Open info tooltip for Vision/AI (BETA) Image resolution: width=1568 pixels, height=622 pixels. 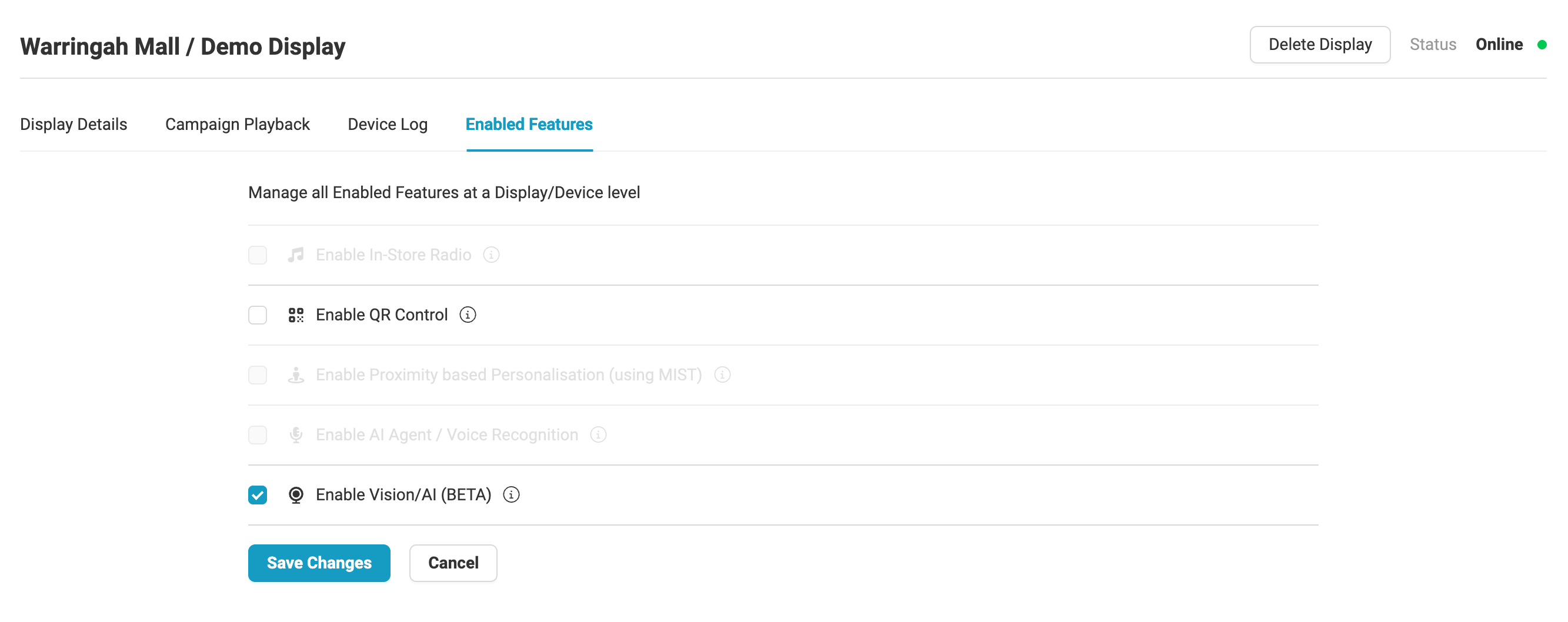[x=511, y=495]
